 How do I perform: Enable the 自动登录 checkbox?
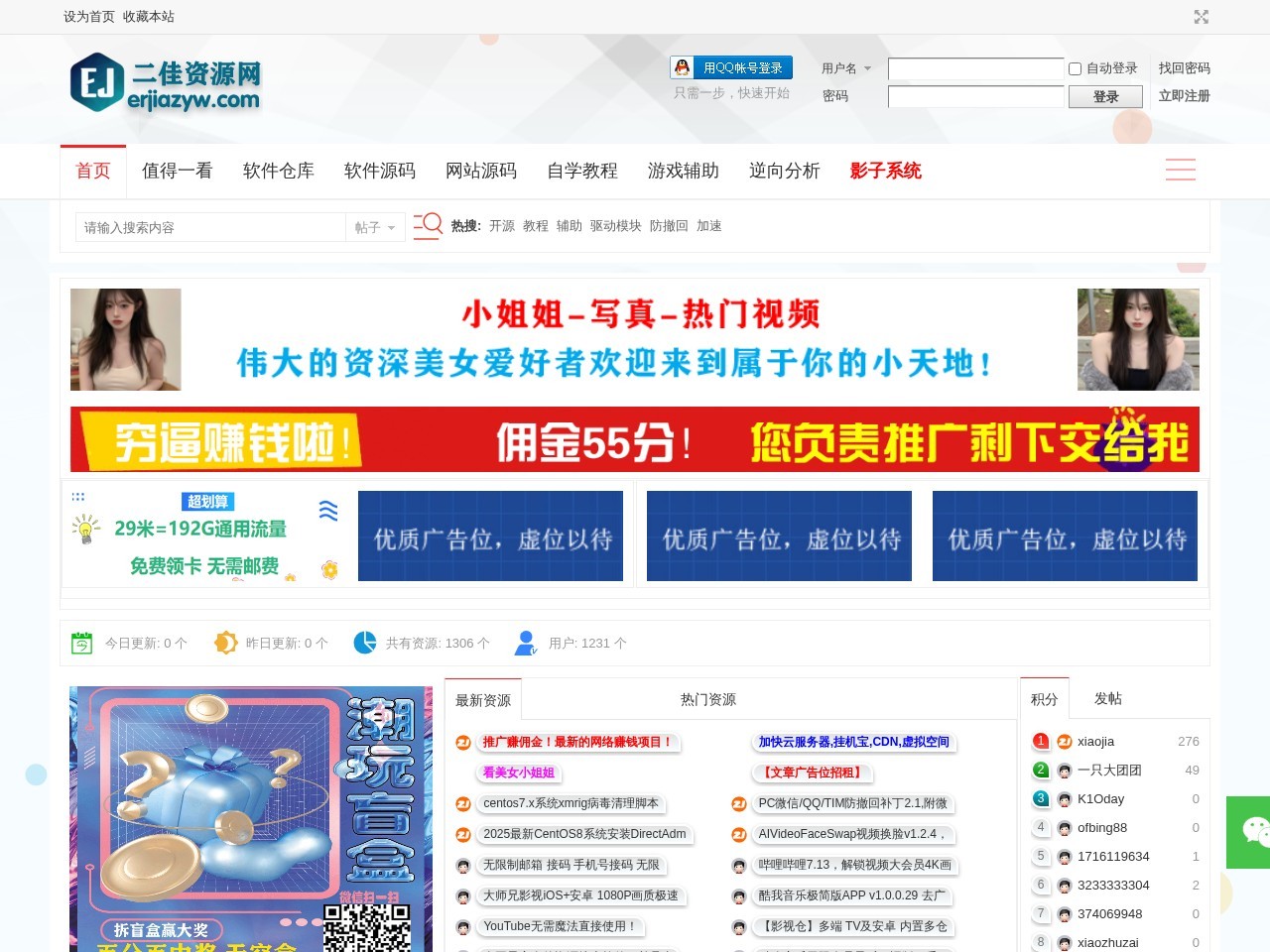pos(1075,68)
